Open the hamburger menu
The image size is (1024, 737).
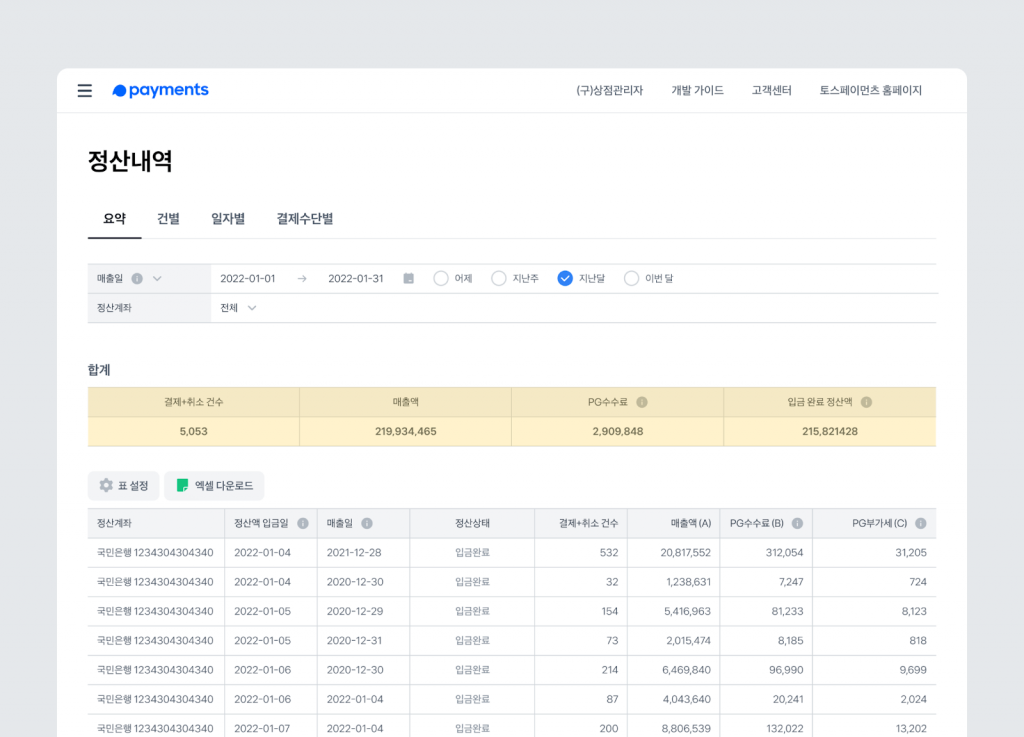click(85, 91)
